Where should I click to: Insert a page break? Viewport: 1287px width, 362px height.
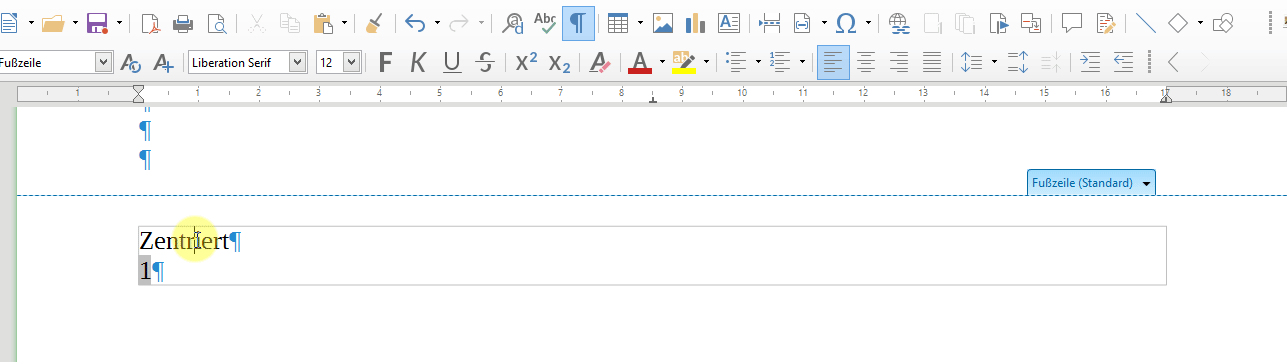tap(769, 22)
